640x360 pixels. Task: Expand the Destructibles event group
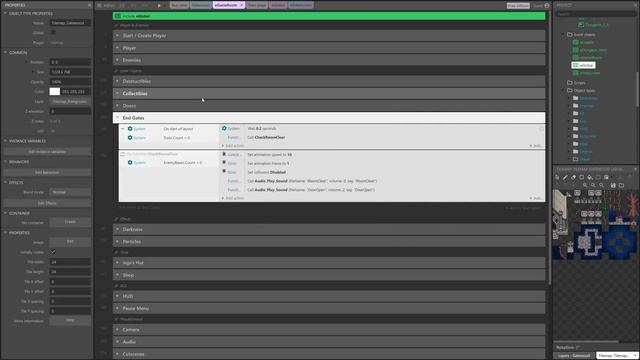pyautogui.click(x=117, y=81)
